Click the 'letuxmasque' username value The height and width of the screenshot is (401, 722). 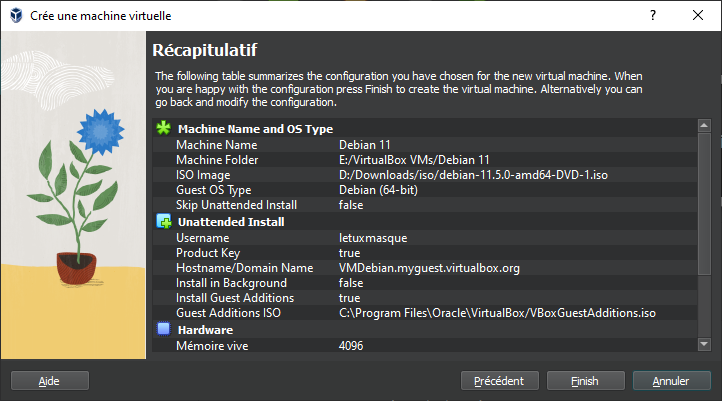373,238
